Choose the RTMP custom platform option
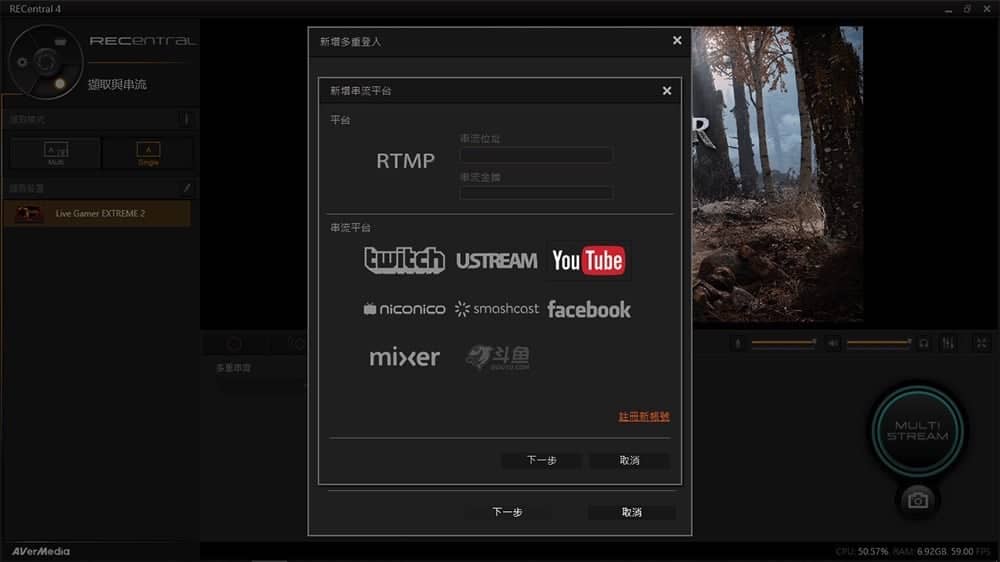The height and width of the screenshot is (562, 1000). (x=405, y=161)
